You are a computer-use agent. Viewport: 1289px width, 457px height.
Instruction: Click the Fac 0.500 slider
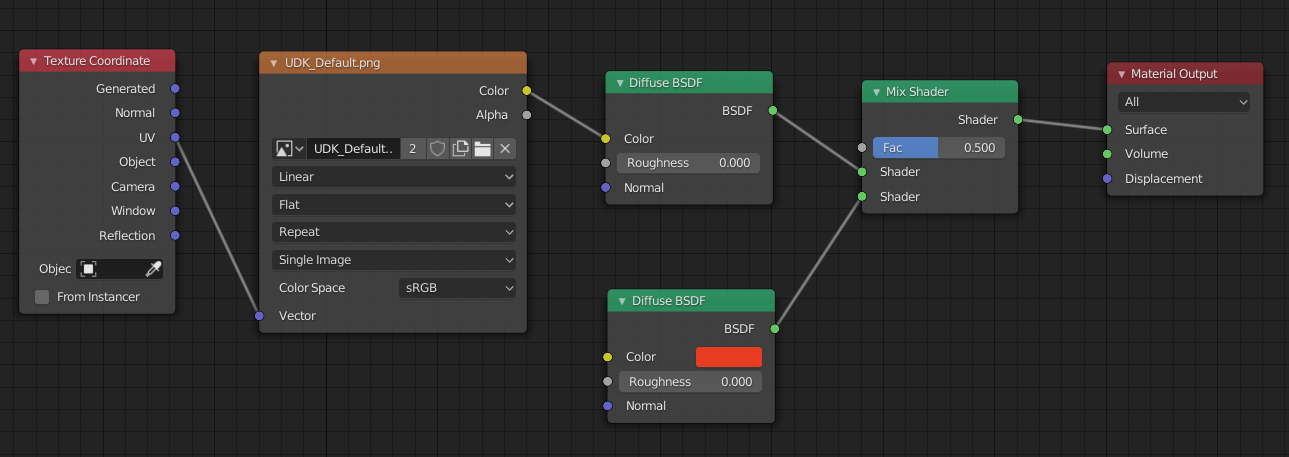tap(939, 148)
